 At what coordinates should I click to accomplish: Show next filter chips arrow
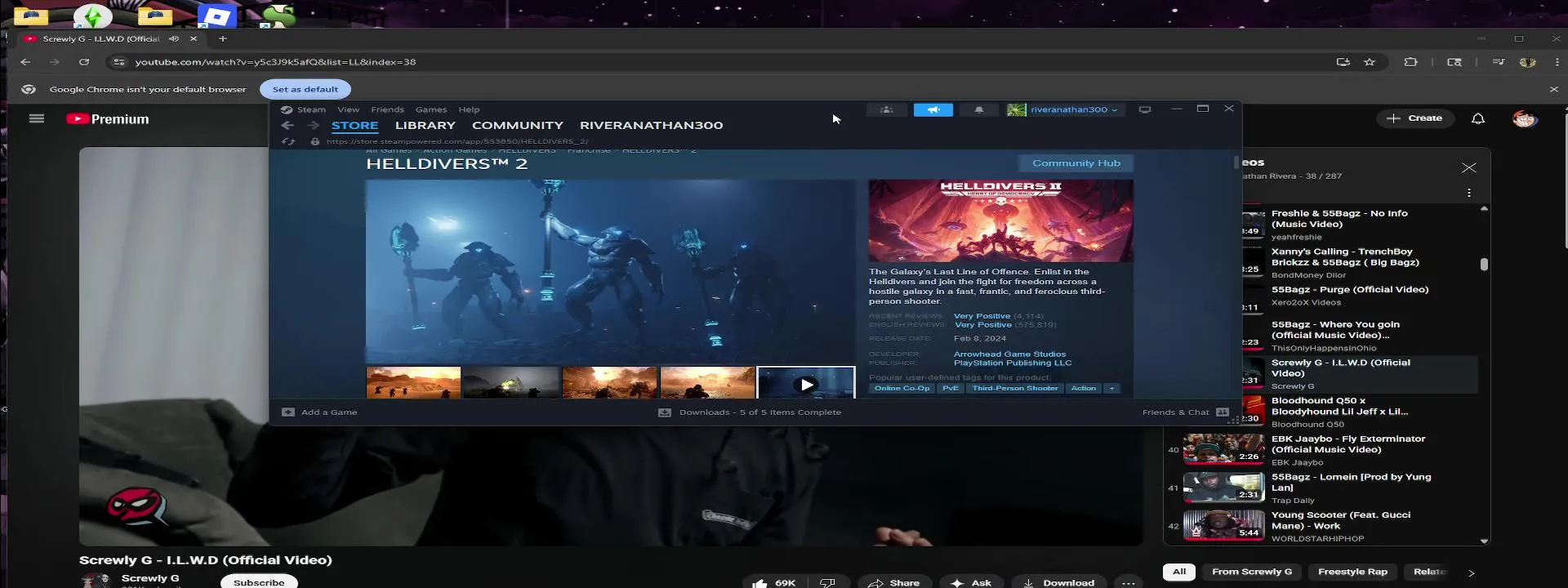1471,572
